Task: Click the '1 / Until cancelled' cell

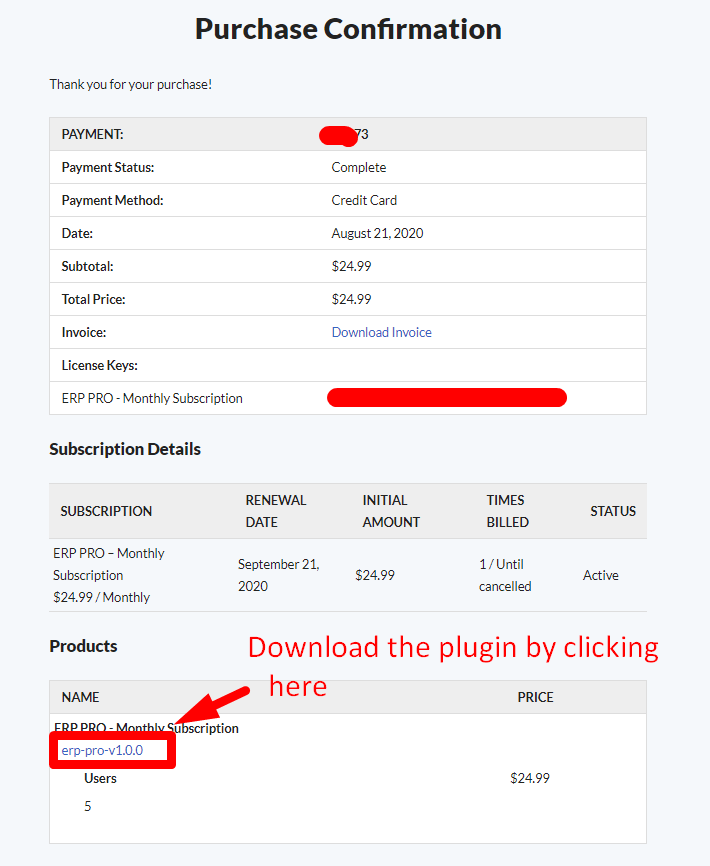Action: (x=505, y=575)
